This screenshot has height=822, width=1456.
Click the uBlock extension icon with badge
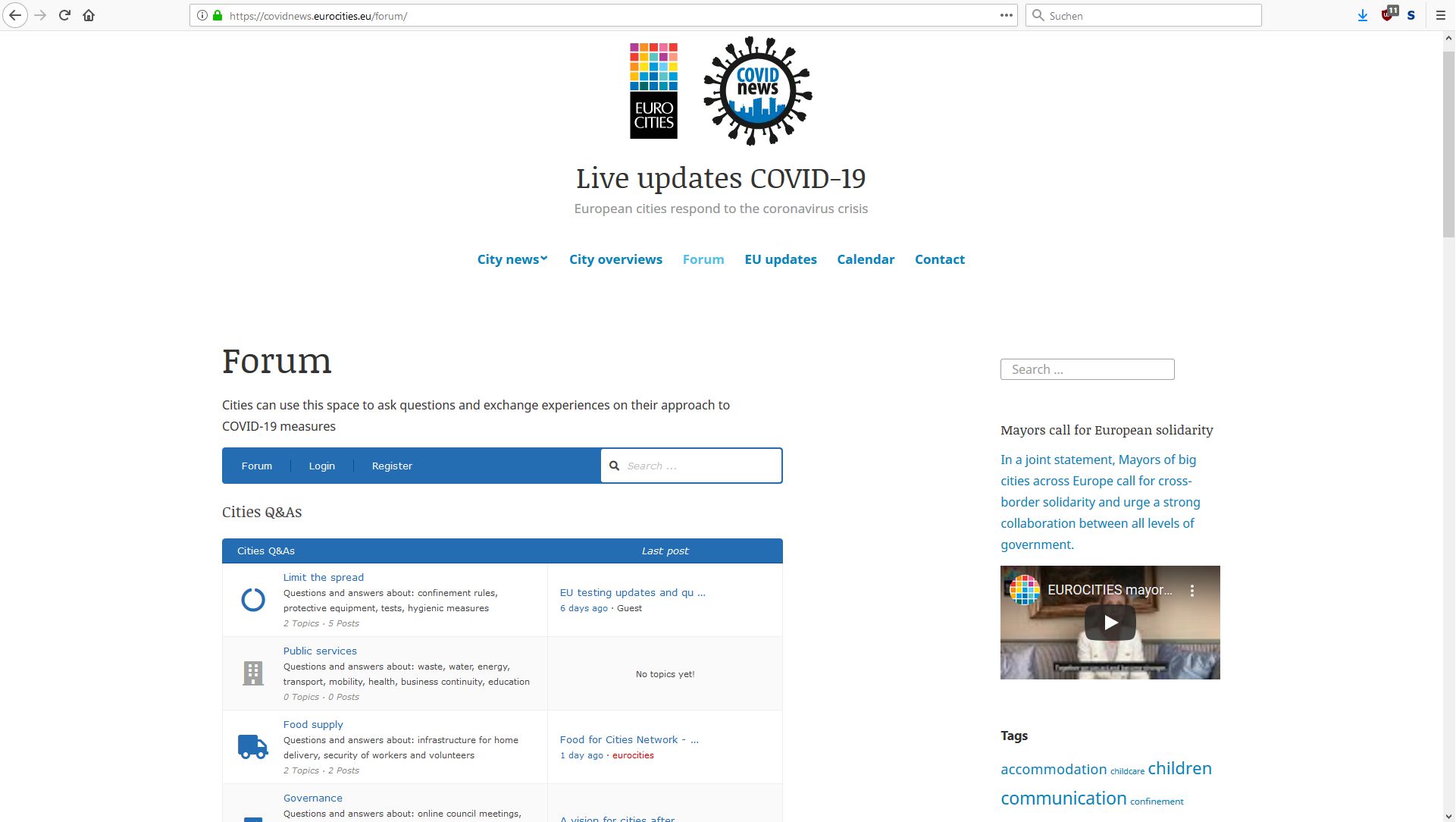coord(1389,14)
